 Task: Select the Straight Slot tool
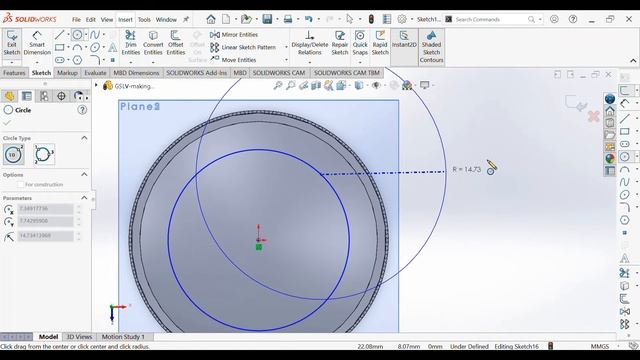(x=60, y=60)
